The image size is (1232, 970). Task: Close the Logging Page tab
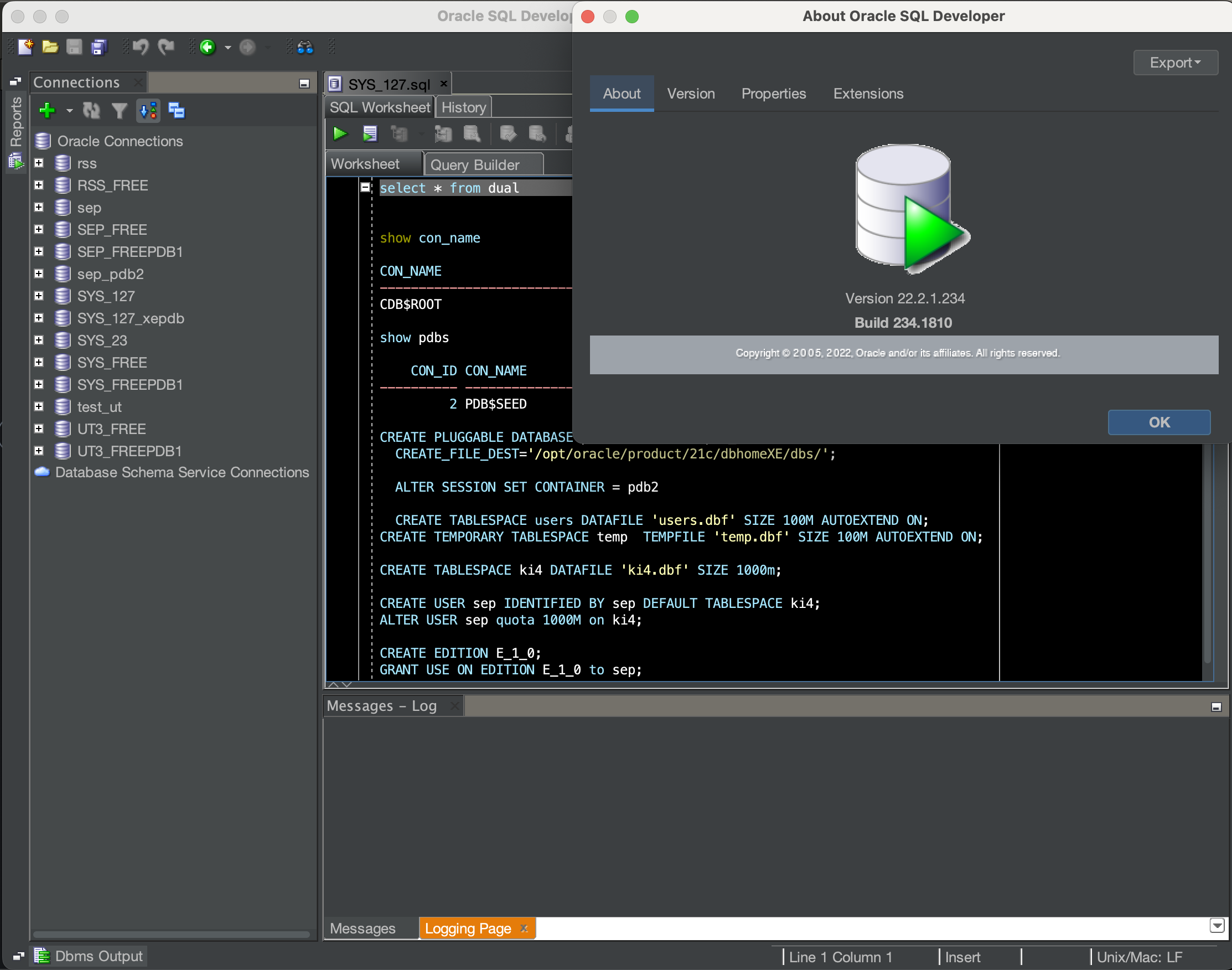[x=524, y=927]
